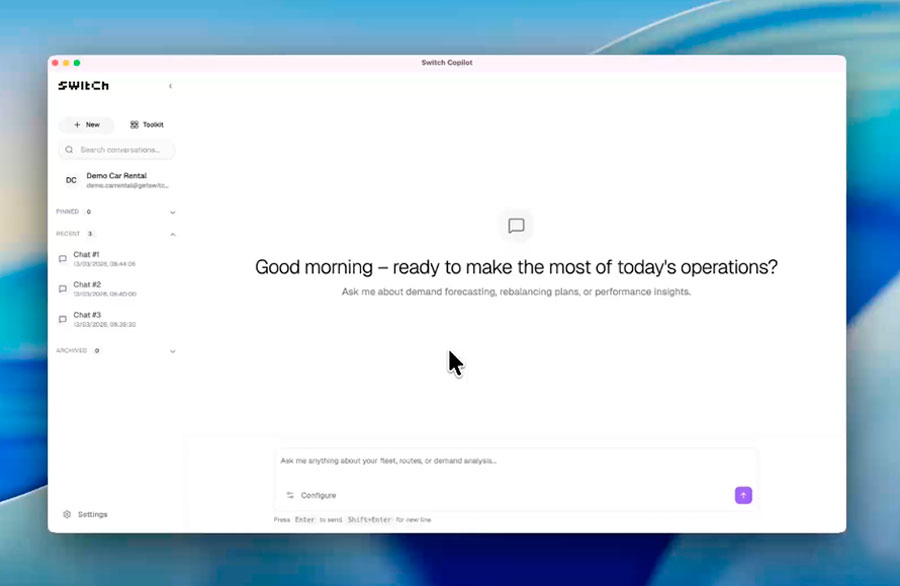Image resolution: width=900 pixels, height=586 pixels.
Task: Collapse the sidebar using the top chevron
Action: click(171, 86)
